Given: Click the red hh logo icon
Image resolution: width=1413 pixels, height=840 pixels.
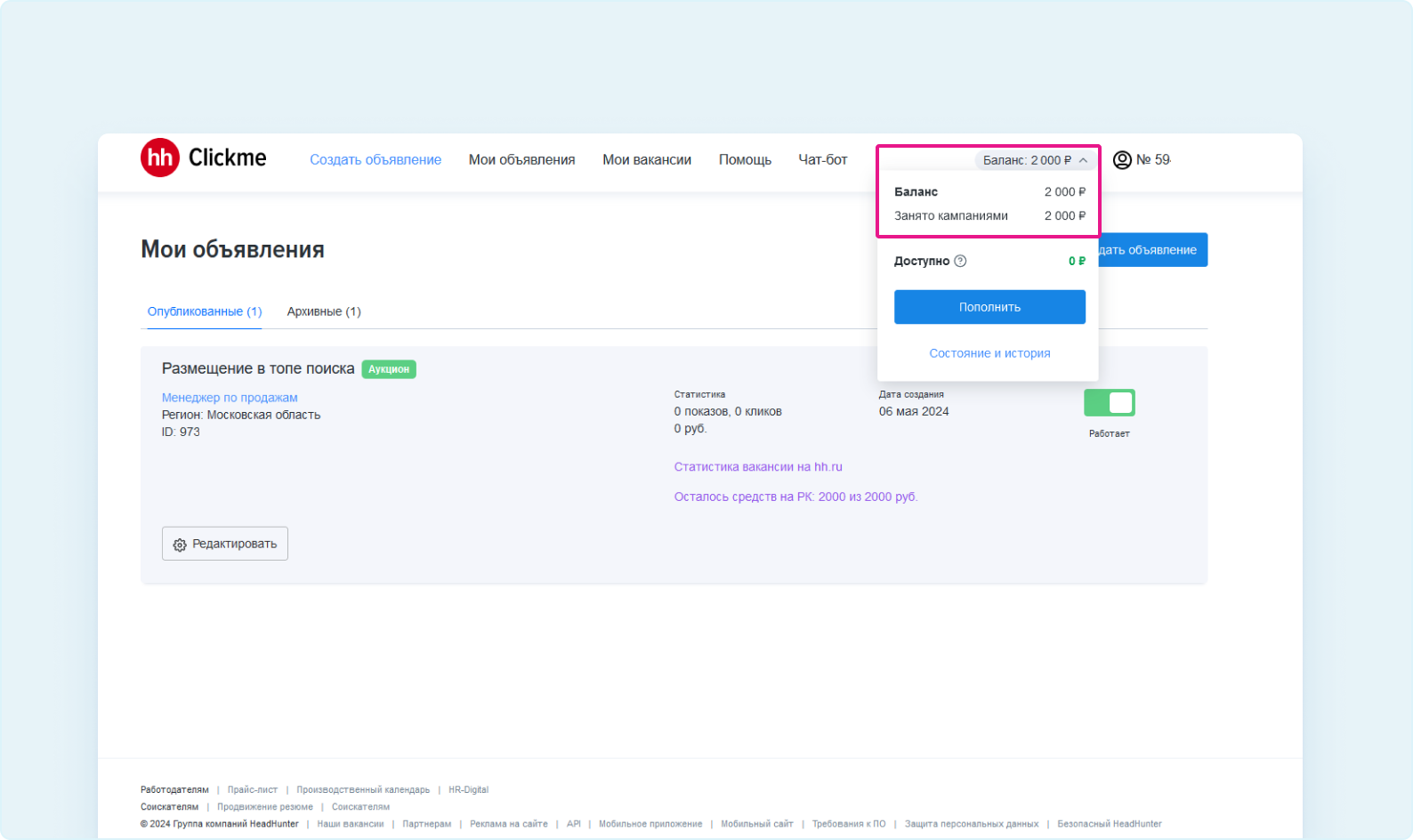Looking at the screenshot, I should 160,157.
